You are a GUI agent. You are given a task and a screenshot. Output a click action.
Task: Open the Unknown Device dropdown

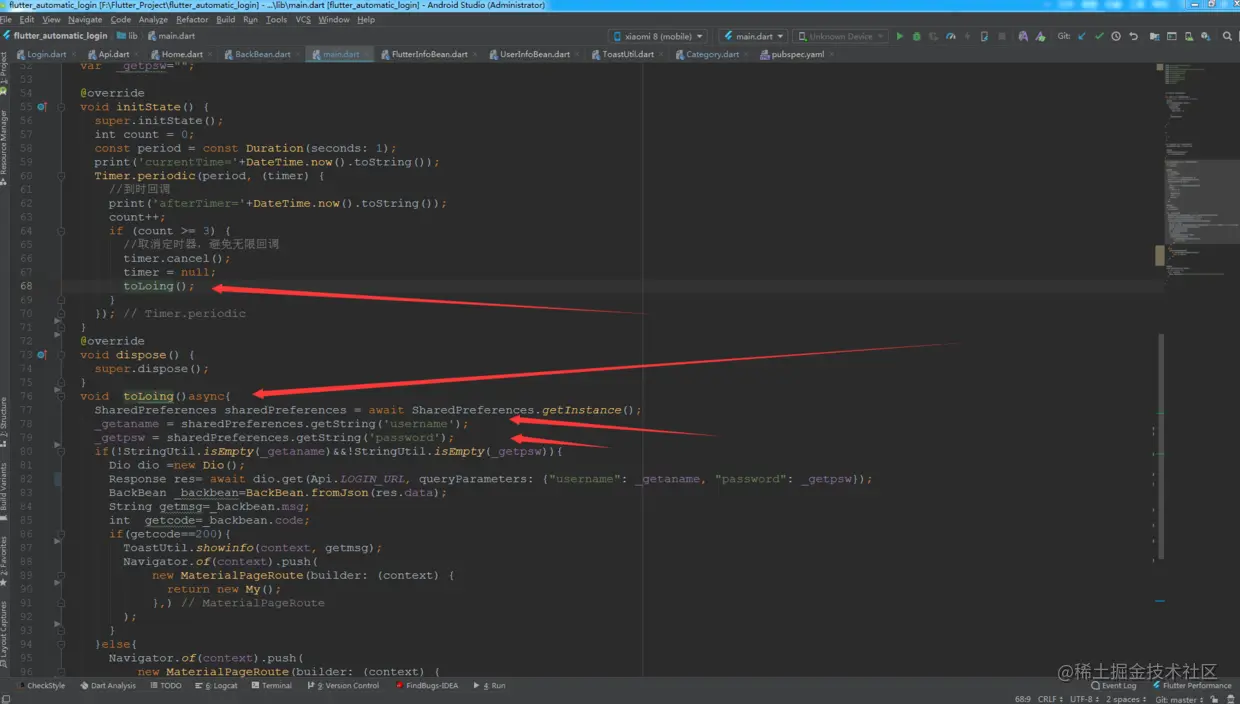click(841, 36)
